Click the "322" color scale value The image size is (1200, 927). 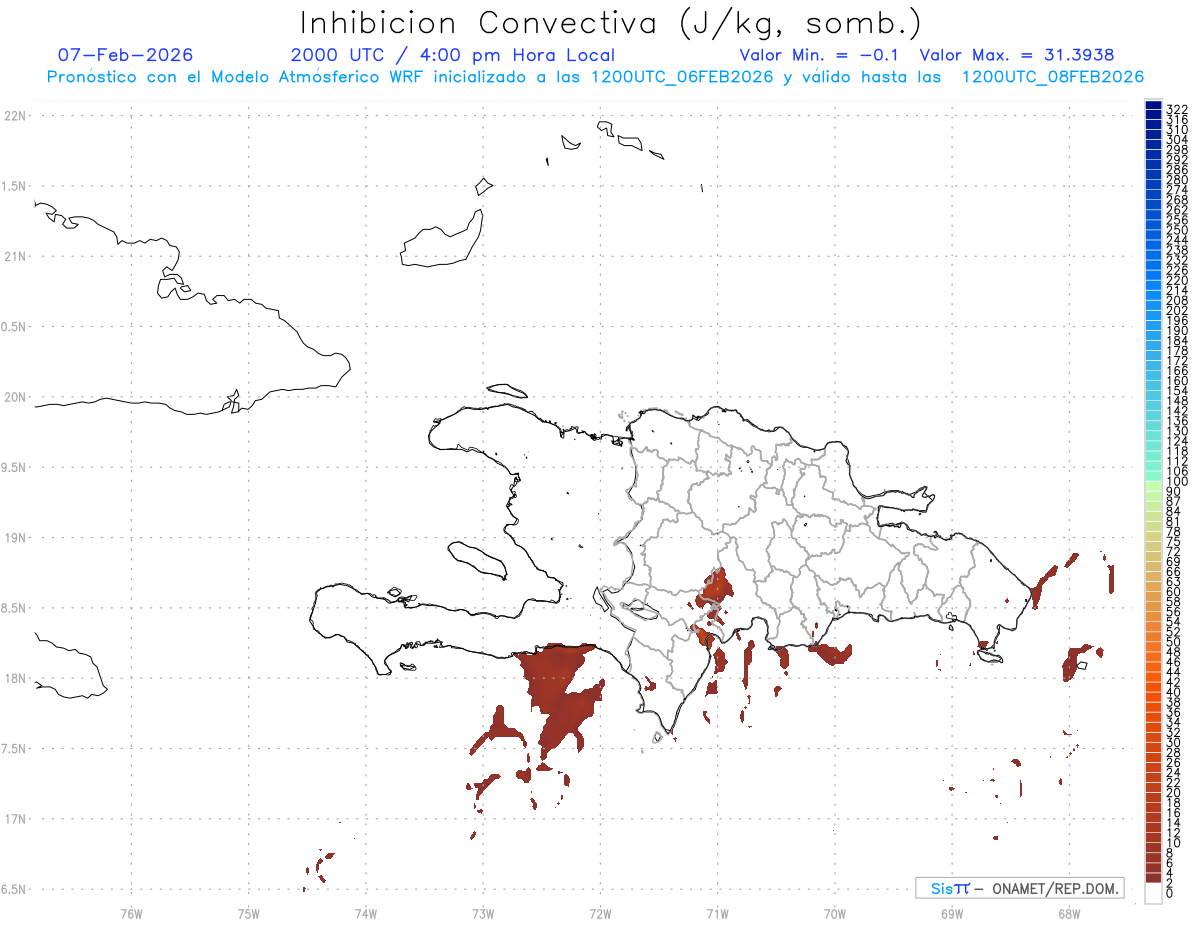click(1177, 108)
